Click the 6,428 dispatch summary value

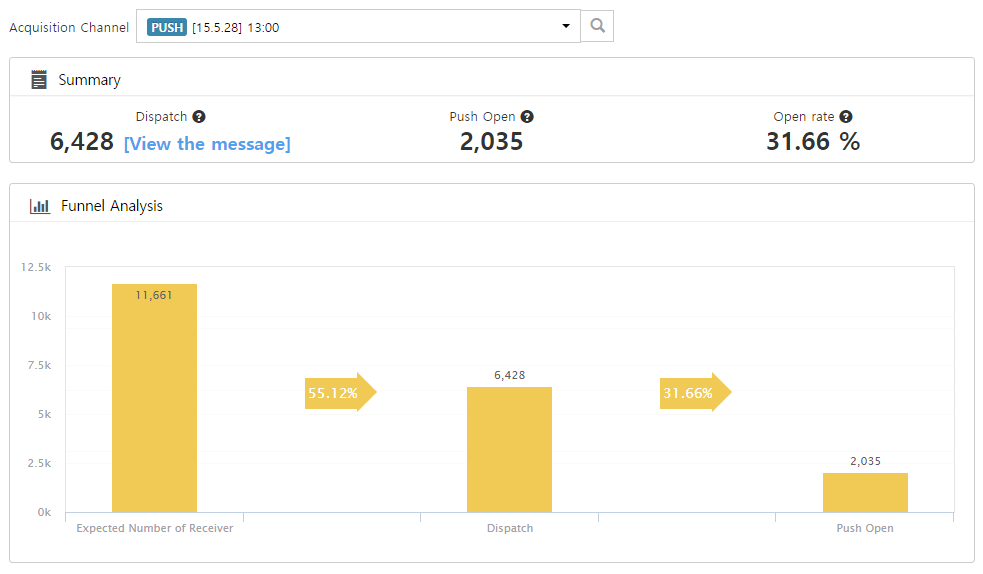(82, 142)
